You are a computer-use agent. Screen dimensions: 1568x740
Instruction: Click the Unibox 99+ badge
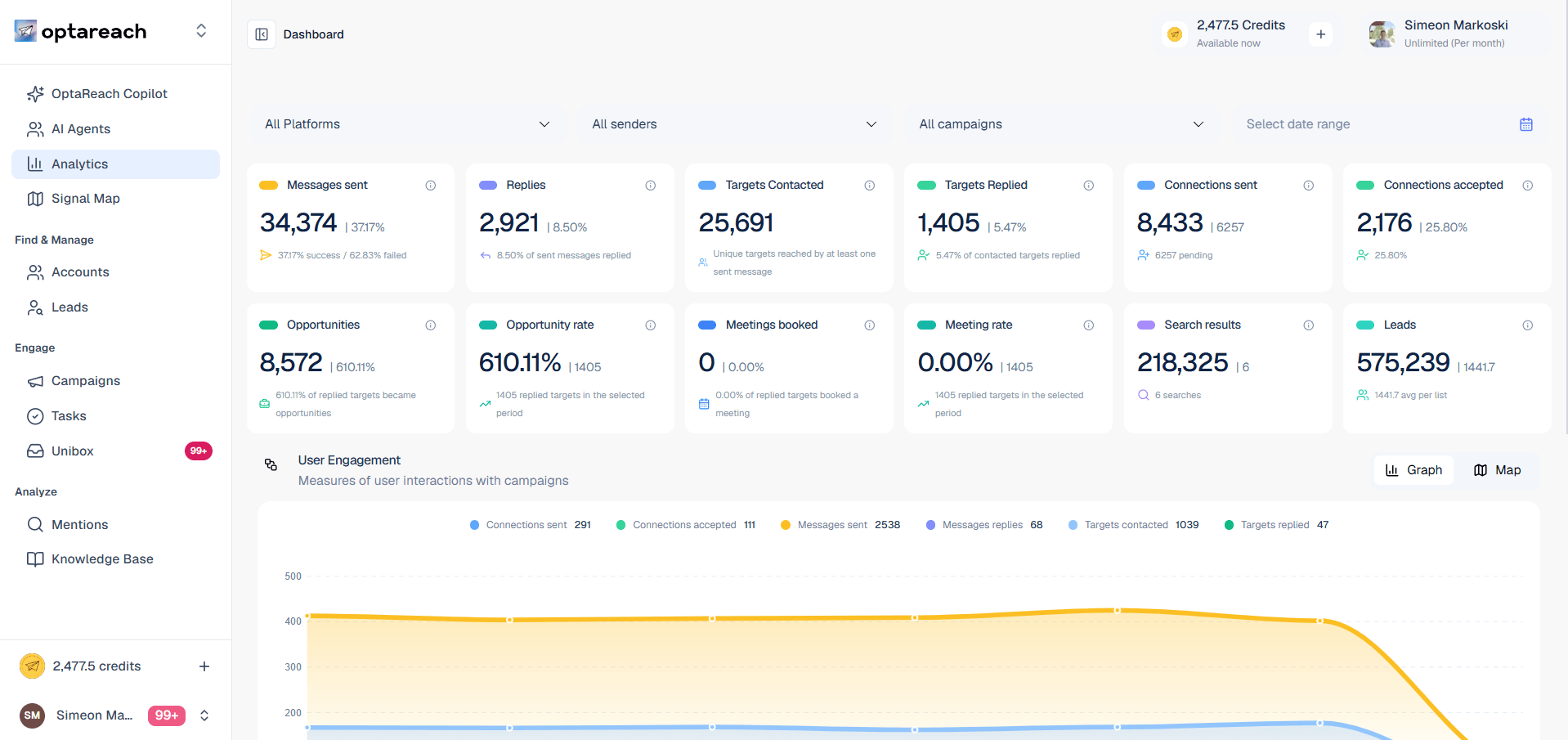(199, 451)
